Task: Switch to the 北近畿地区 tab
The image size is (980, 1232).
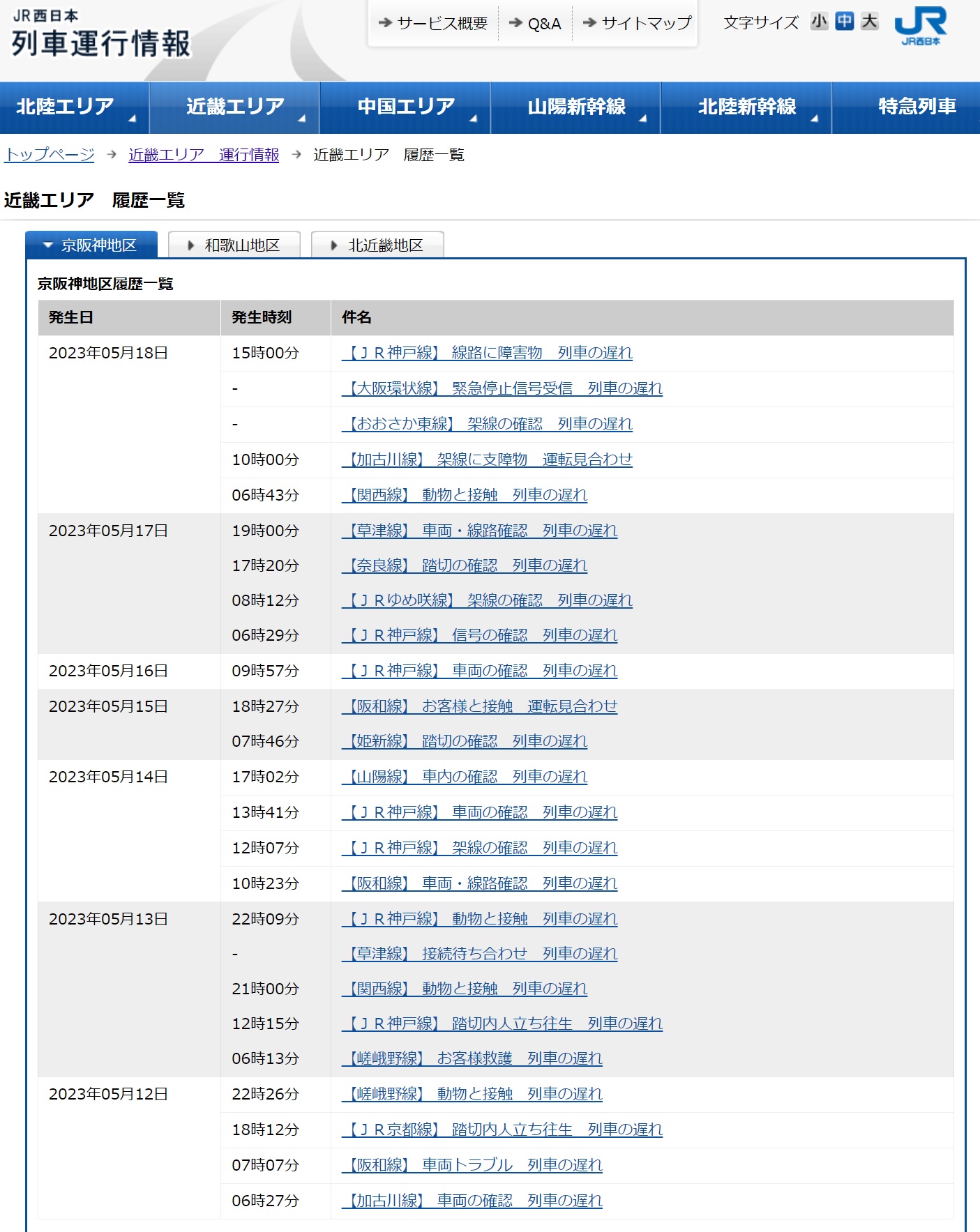Action: click(x=377, y=245)
